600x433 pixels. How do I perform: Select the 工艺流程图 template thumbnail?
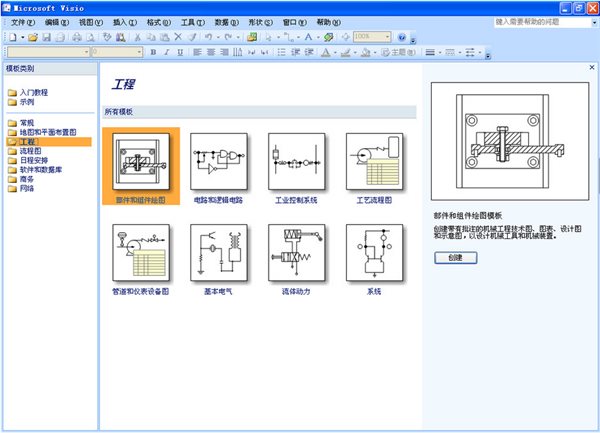pos(374,161)
